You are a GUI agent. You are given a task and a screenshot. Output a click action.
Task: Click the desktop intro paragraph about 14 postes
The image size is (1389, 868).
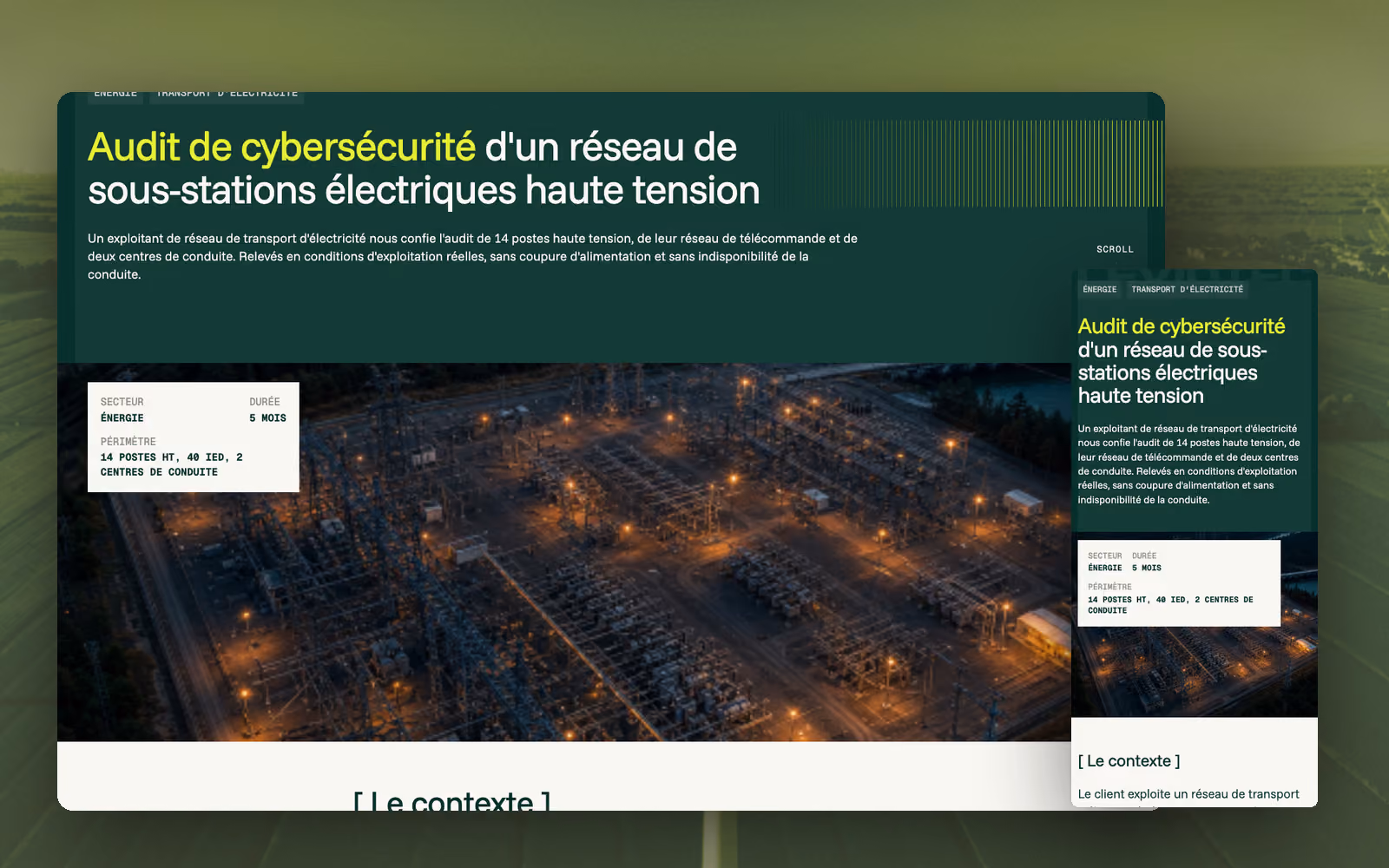[473, 256]
